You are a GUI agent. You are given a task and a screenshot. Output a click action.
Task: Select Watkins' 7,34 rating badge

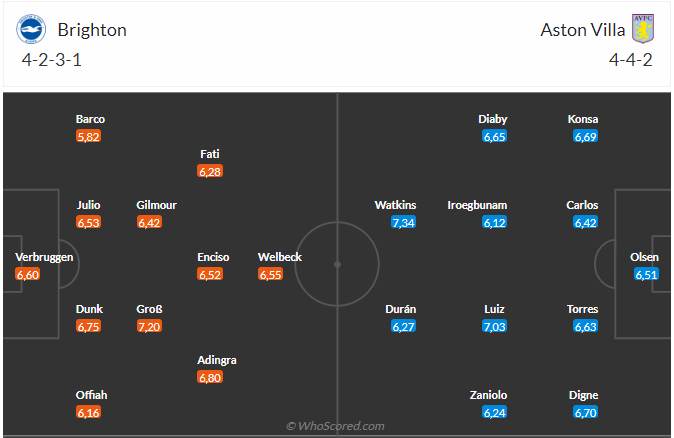401,222
